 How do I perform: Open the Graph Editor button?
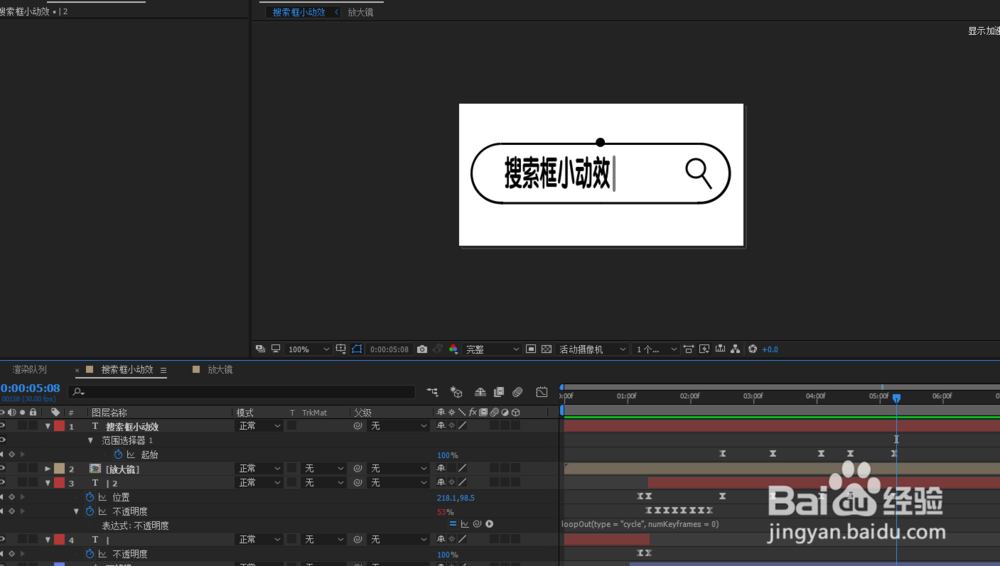coord(541,392)
